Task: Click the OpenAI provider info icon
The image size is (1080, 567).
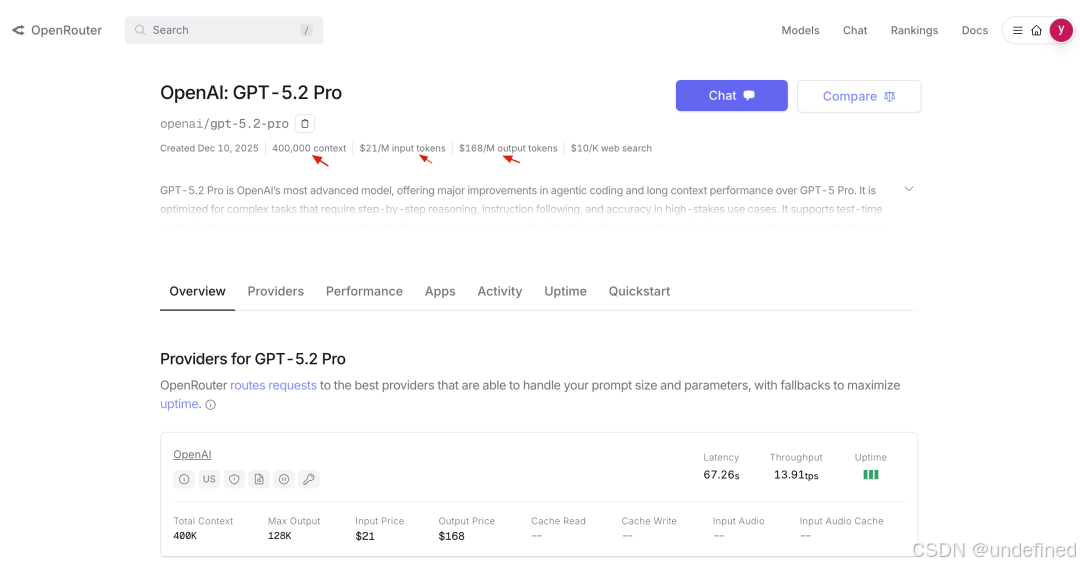Action: (184, 480)
